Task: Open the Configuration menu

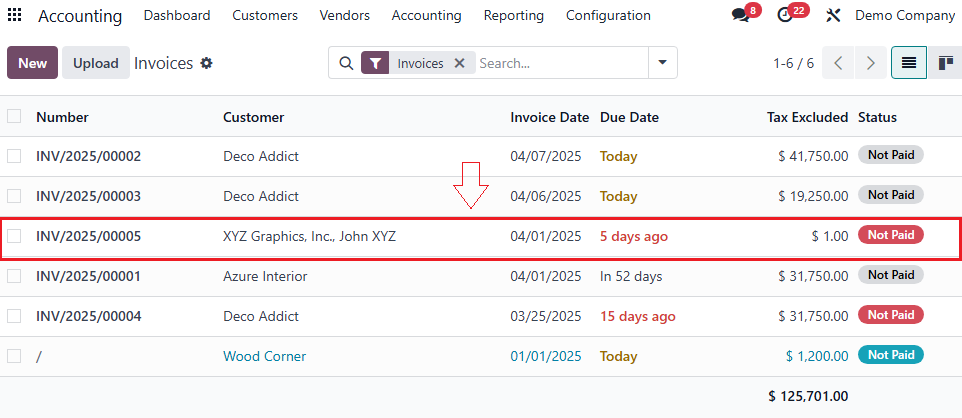Action: (x=608, y=16)
